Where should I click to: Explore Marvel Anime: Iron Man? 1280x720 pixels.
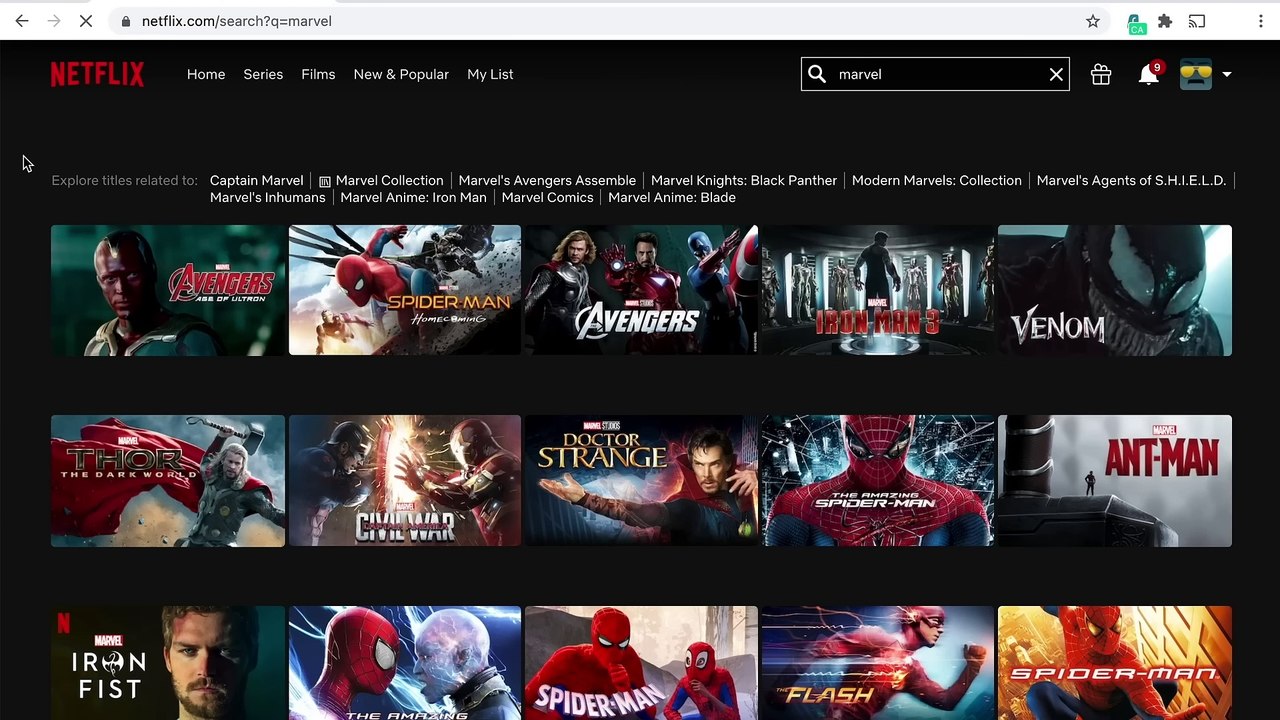[x=413, y=197]
